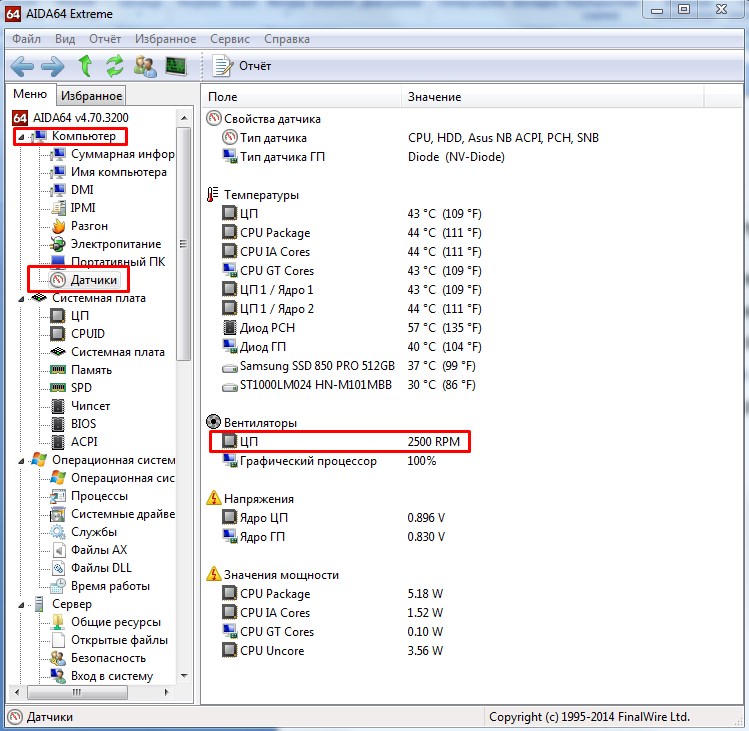The image size is (749, 731).
Task: Open the SPD tree item
Action: (x=71, y=387)
